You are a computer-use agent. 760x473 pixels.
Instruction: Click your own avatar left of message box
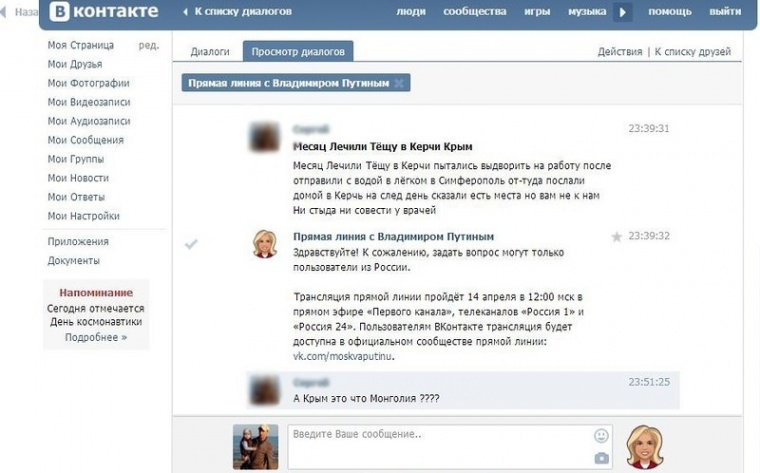[x=255, y=446]
